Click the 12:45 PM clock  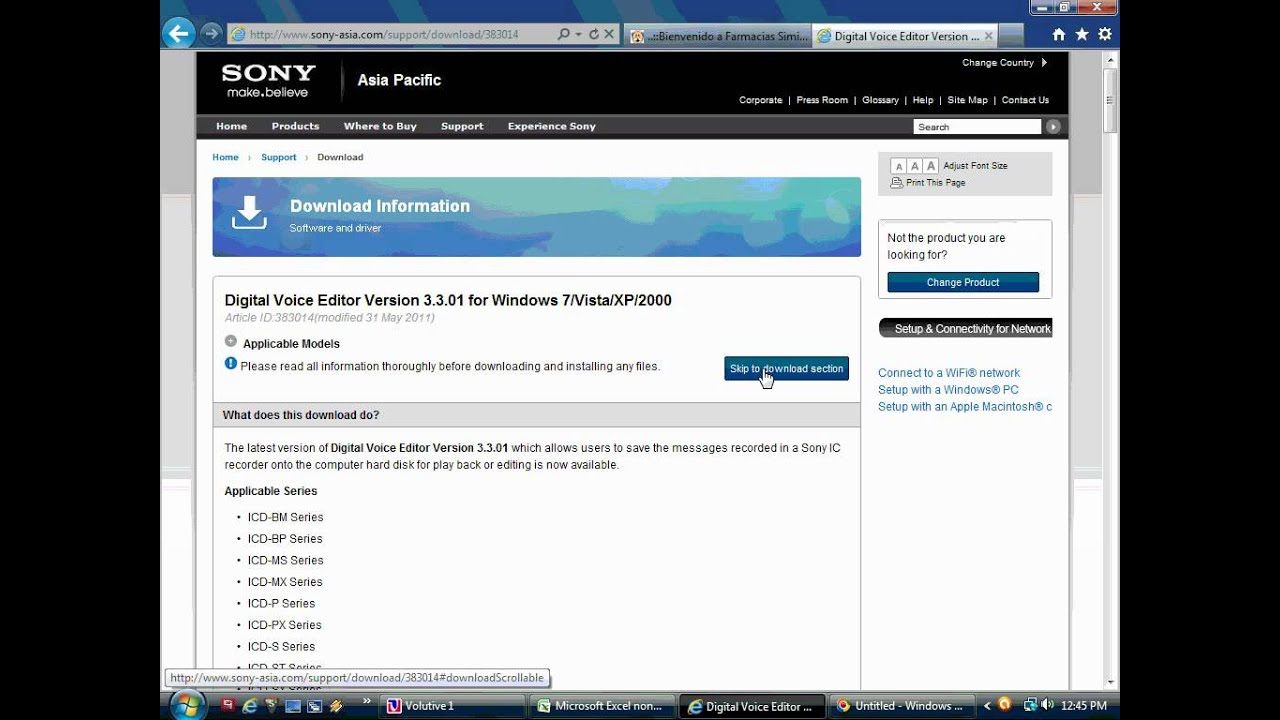click(x=1084, y=706)
